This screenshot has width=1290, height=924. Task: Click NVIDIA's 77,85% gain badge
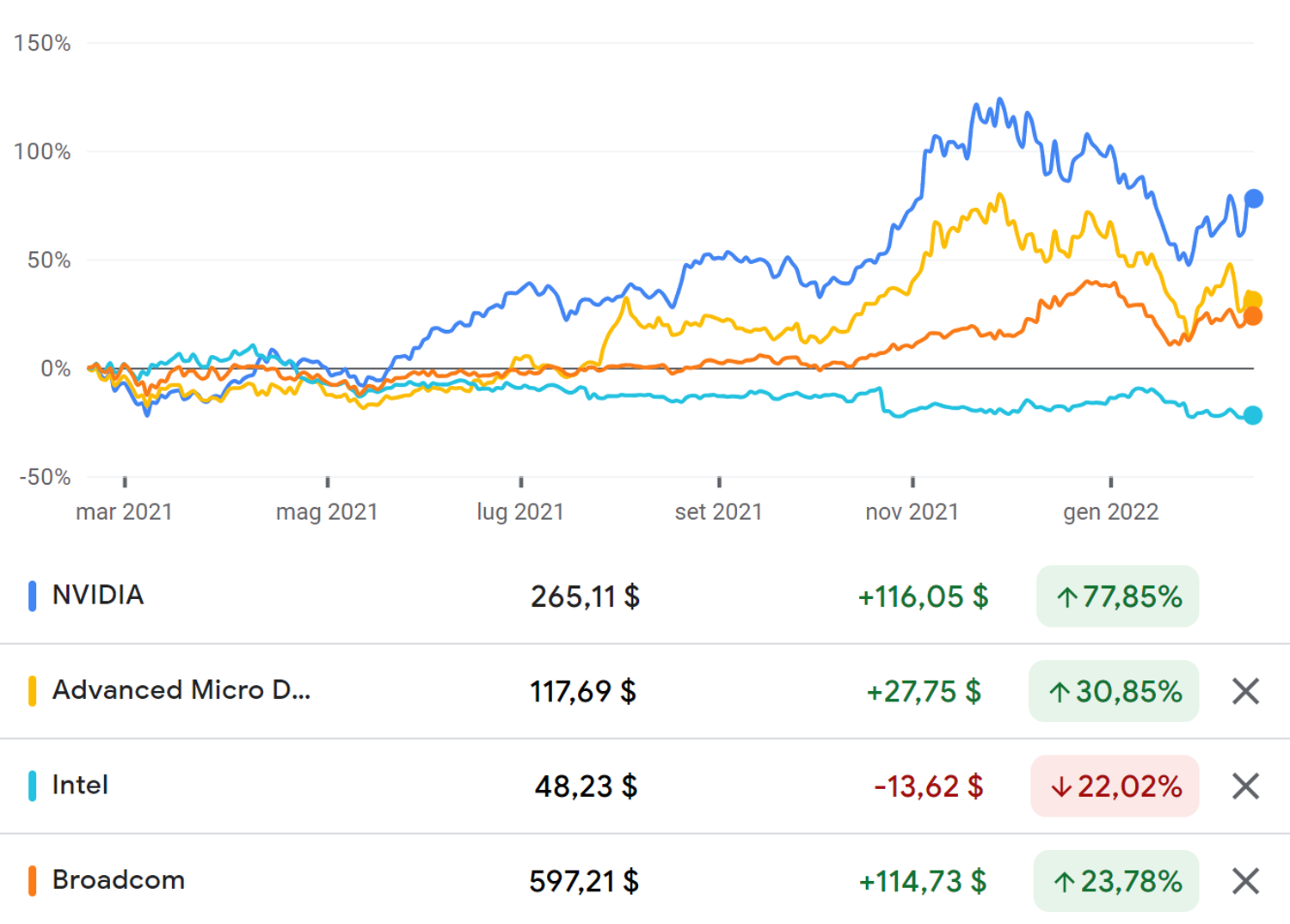click(x=1118, y=596)
